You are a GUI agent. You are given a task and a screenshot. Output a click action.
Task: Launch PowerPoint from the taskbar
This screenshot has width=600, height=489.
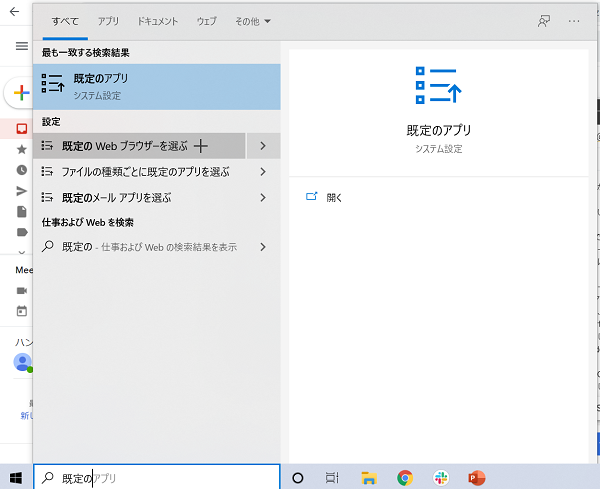(x=476, y=478)
